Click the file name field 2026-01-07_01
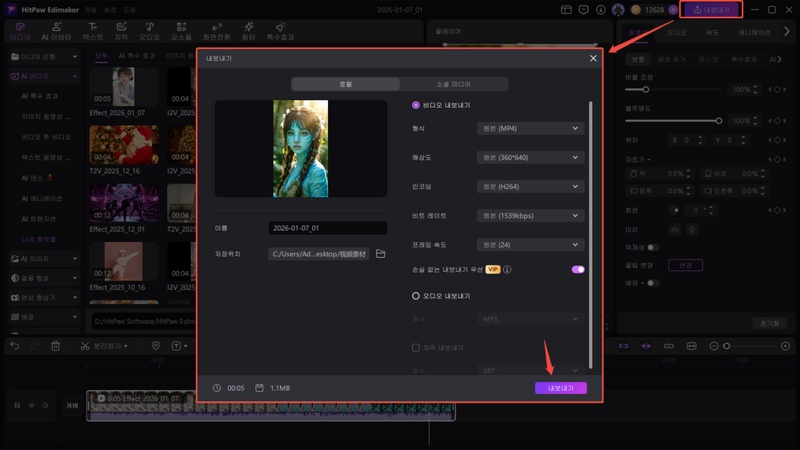This screenshot has width=800, height=450. click(x=327, y=228)
